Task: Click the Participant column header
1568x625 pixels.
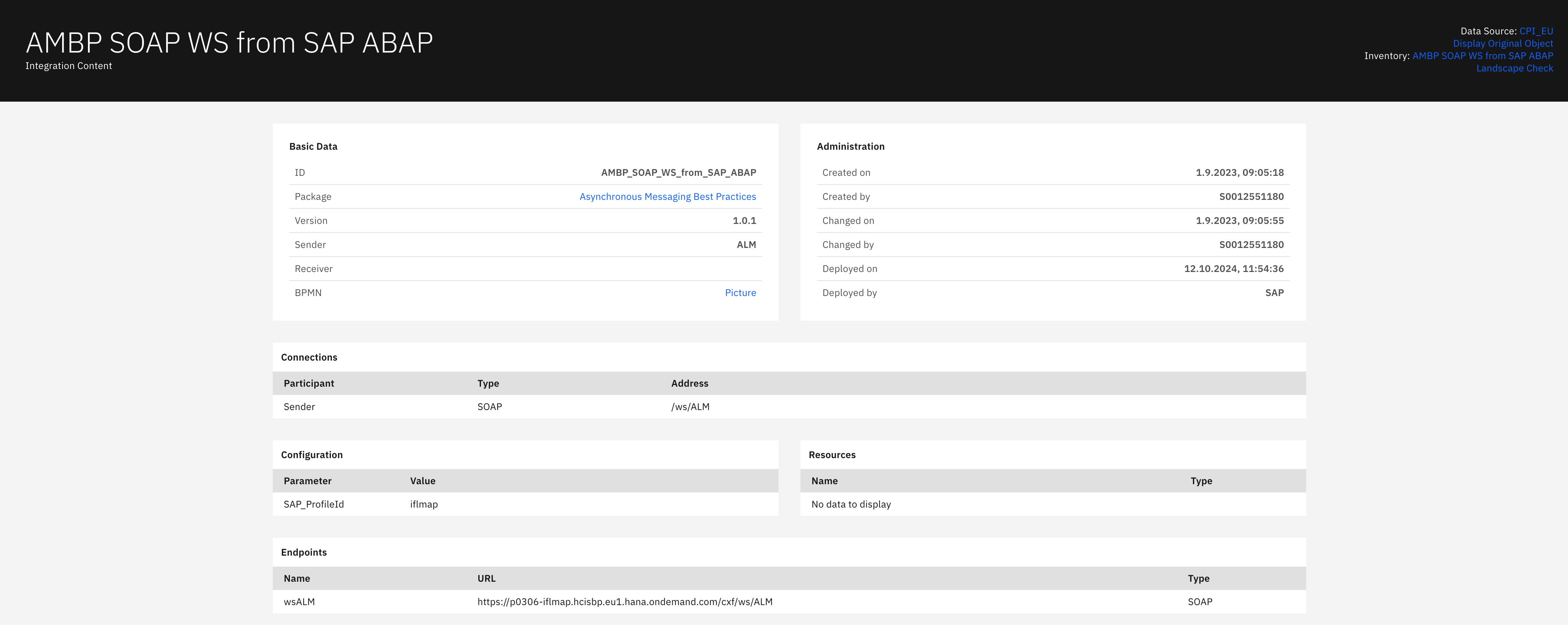Action: pyautogui.click(x=309, y=383)
